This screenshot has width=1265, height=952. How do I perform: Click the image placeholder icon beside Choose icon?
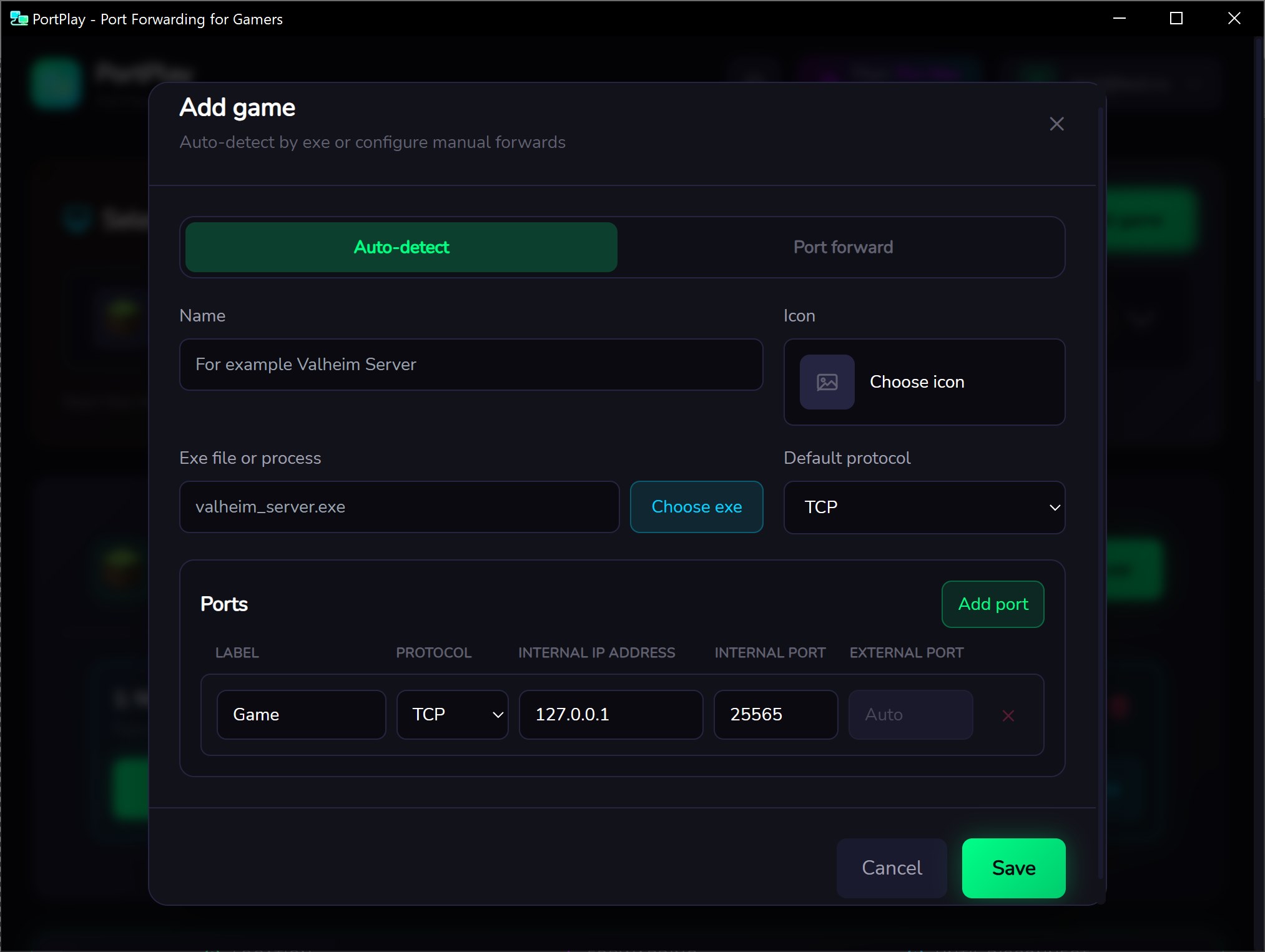pyautogui.click(x=827, y=382)
